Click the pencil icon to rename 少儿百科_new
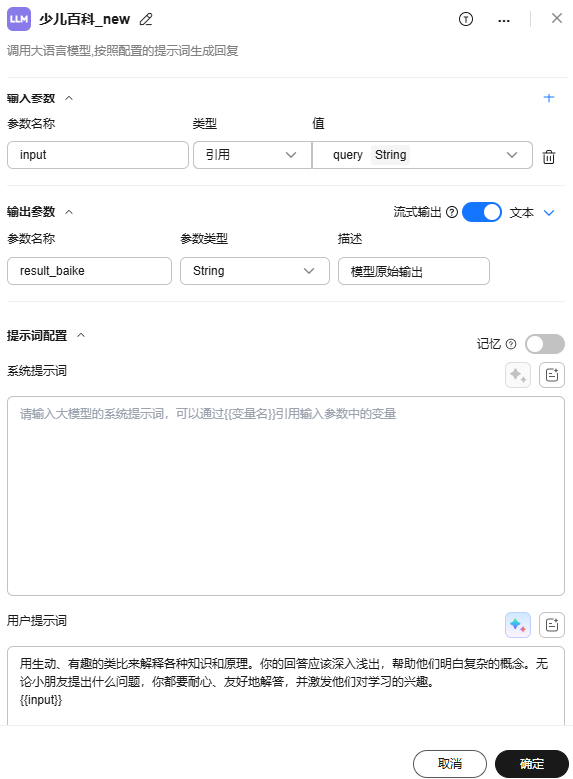This screenshot has width=573, height=779. click(x=146, y=19)
